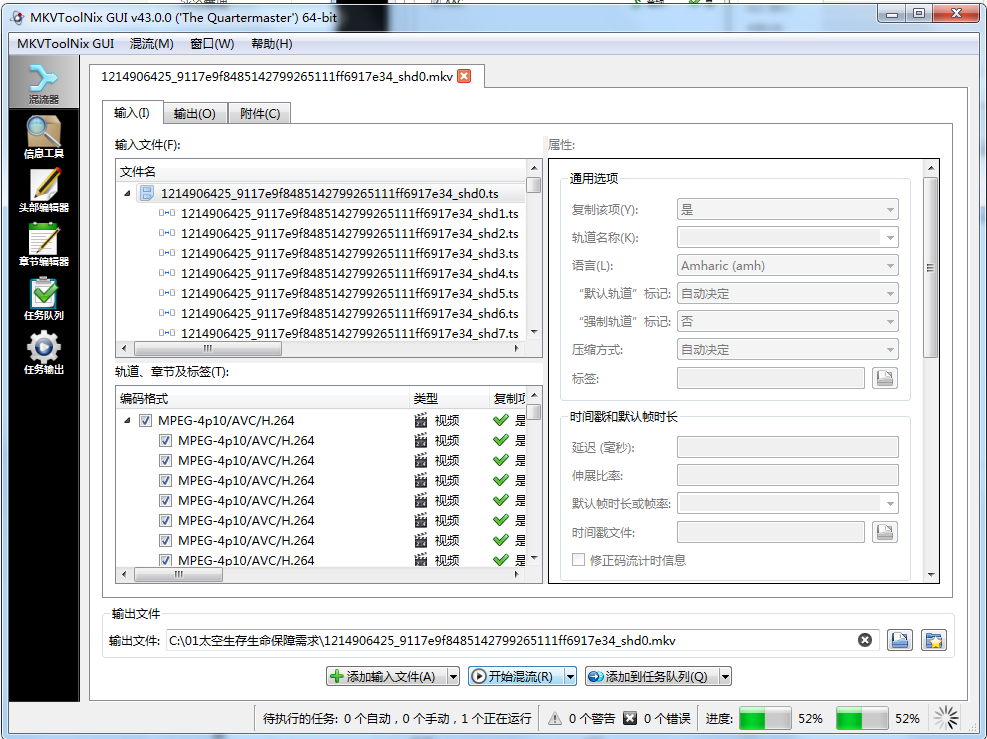The width and height of the screenshot is (987, 739).
Task: Click the file list horizontal scrollbar thumb
Action: pos(208,348)
